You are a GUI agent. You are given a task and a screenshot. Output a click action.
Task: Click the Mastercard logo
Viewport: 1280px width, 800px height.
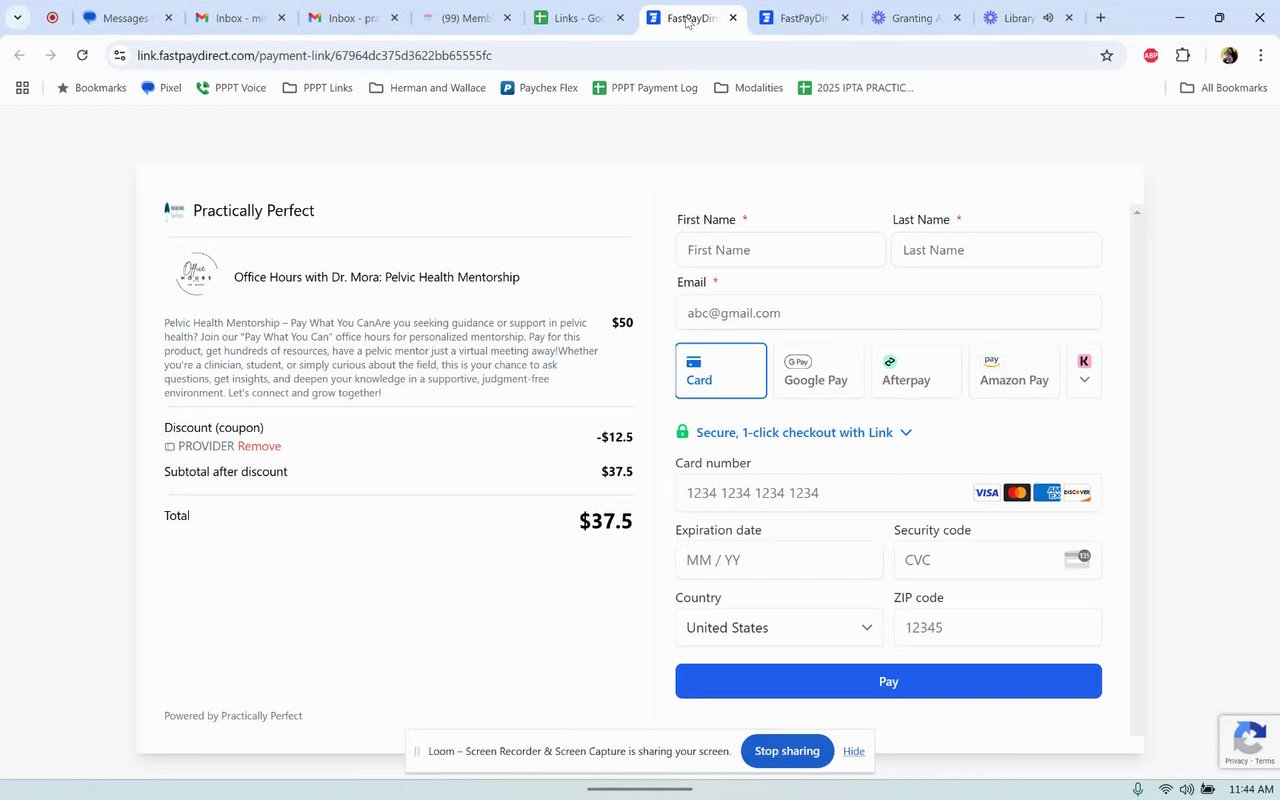1017,493
